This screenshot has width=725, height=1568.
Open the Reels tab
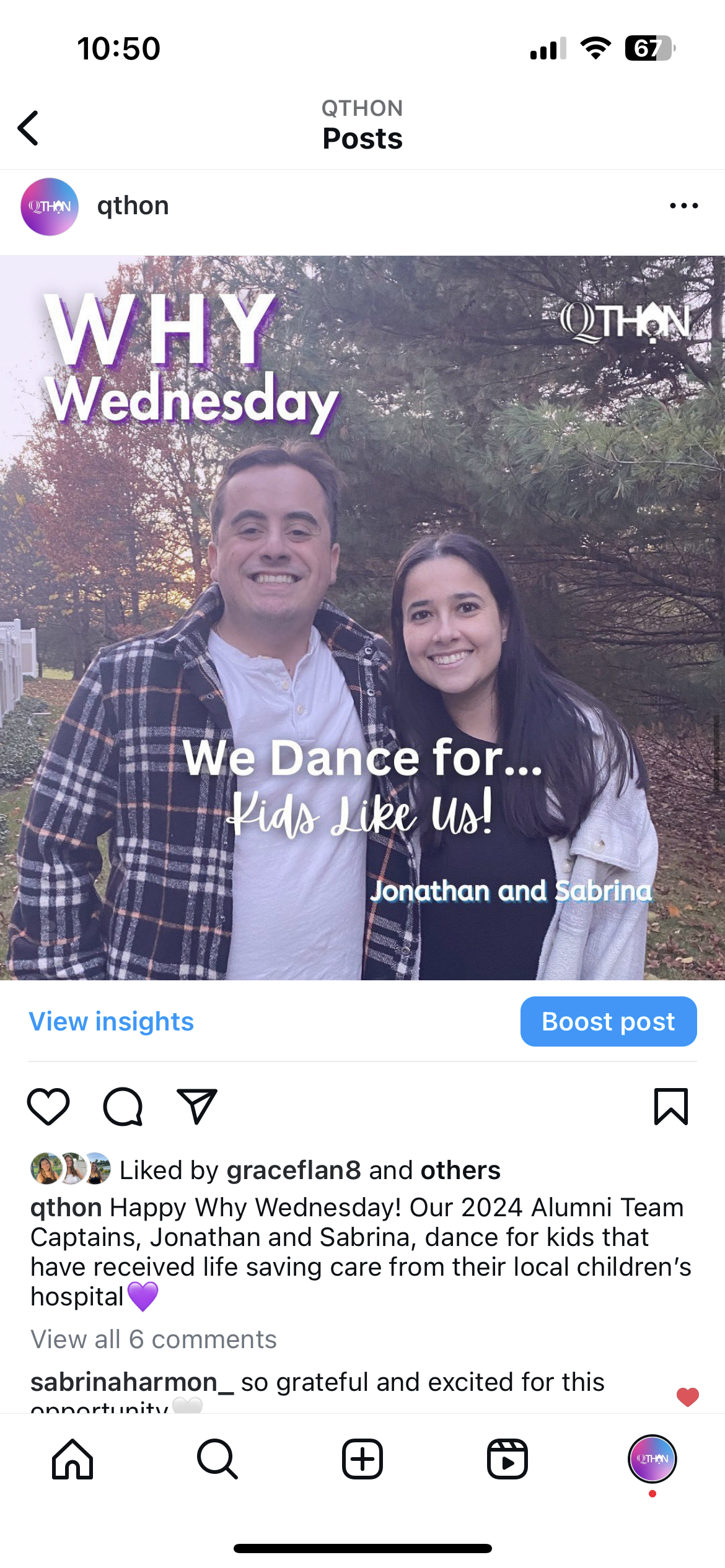pyautogui.click(x=507, y=1459)
